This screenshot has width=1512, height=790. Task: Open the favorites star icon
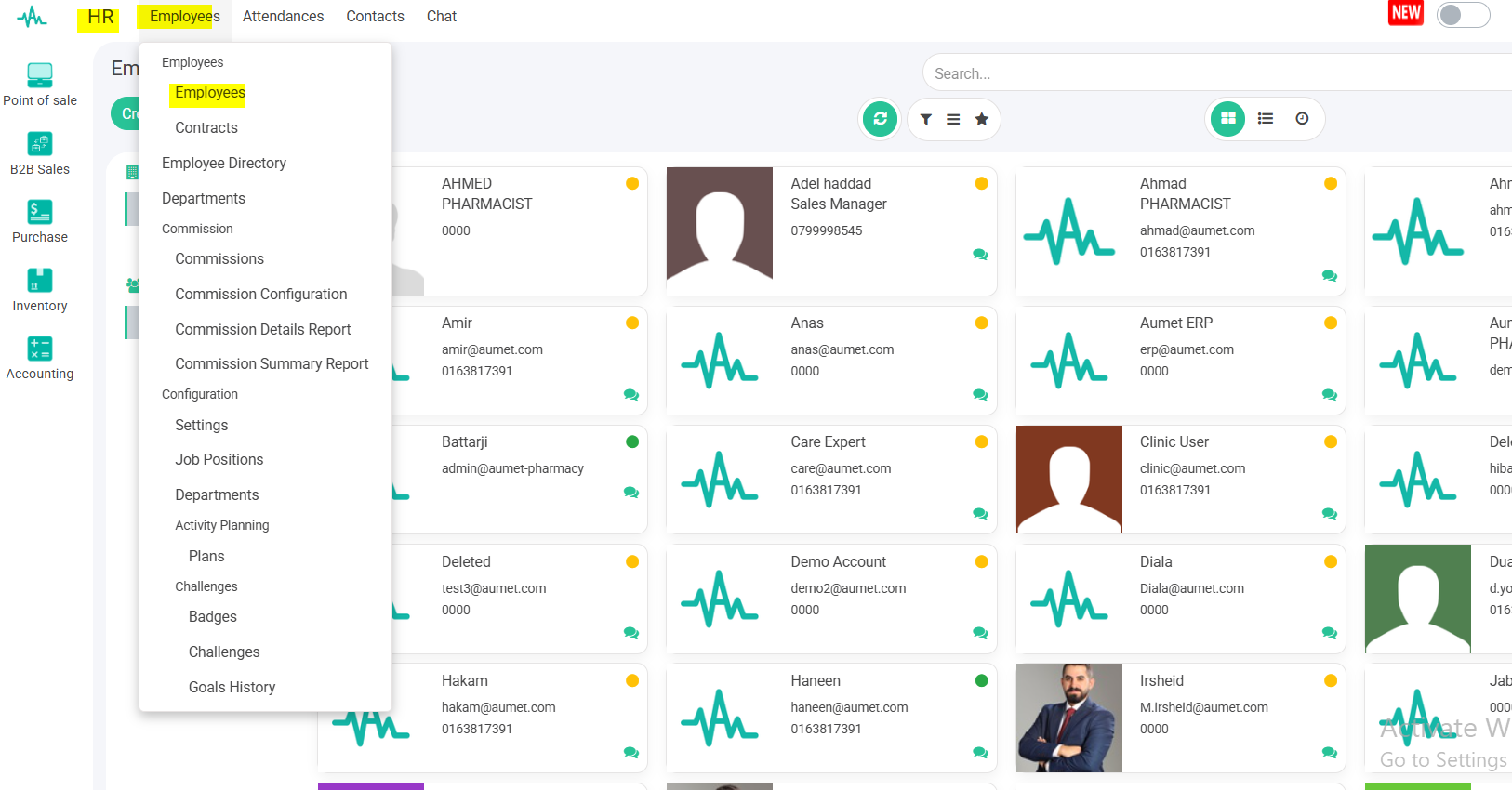click(x=981, y=119)
